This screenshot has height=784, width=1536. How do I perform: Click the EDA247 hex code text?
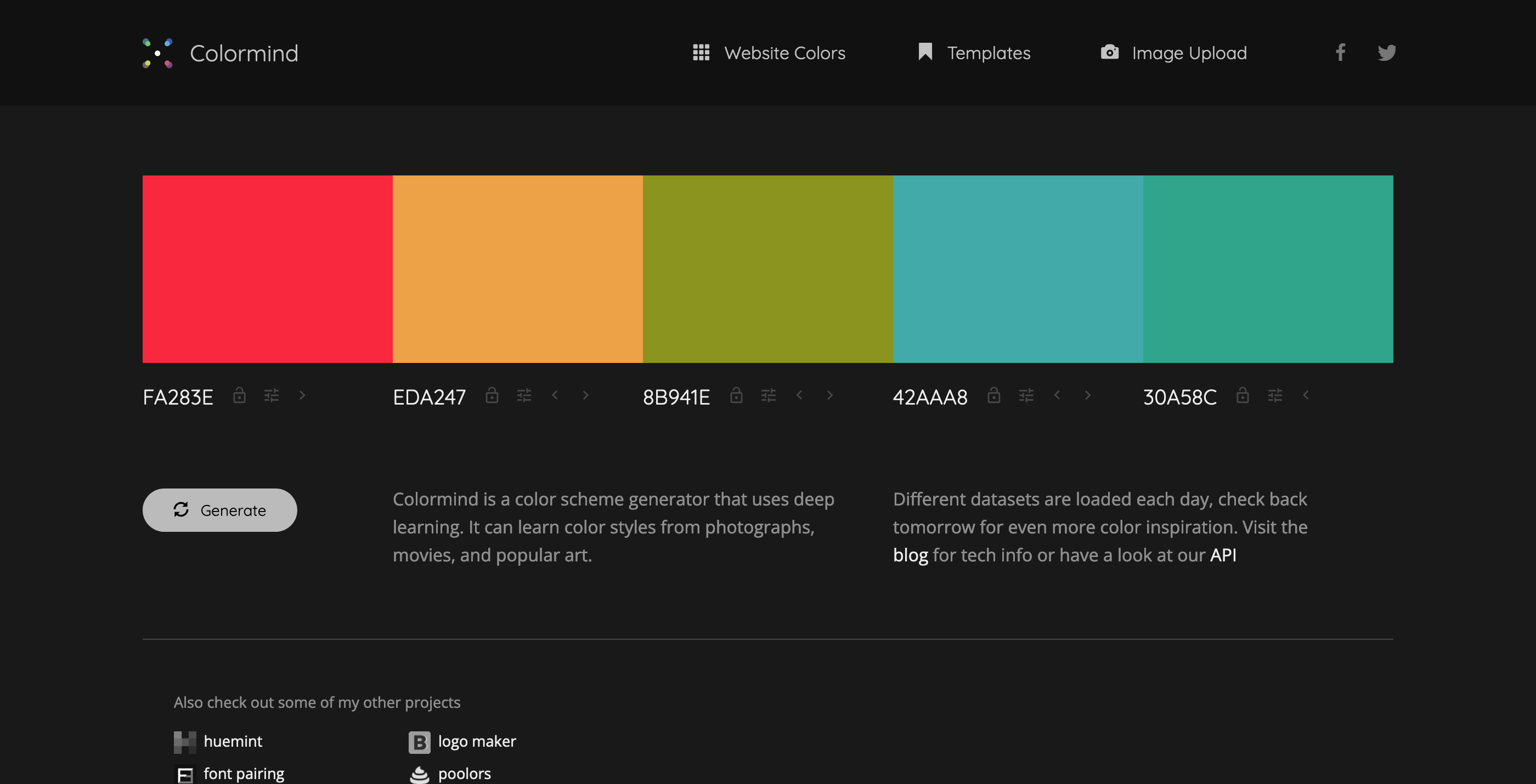pos(430,397)
